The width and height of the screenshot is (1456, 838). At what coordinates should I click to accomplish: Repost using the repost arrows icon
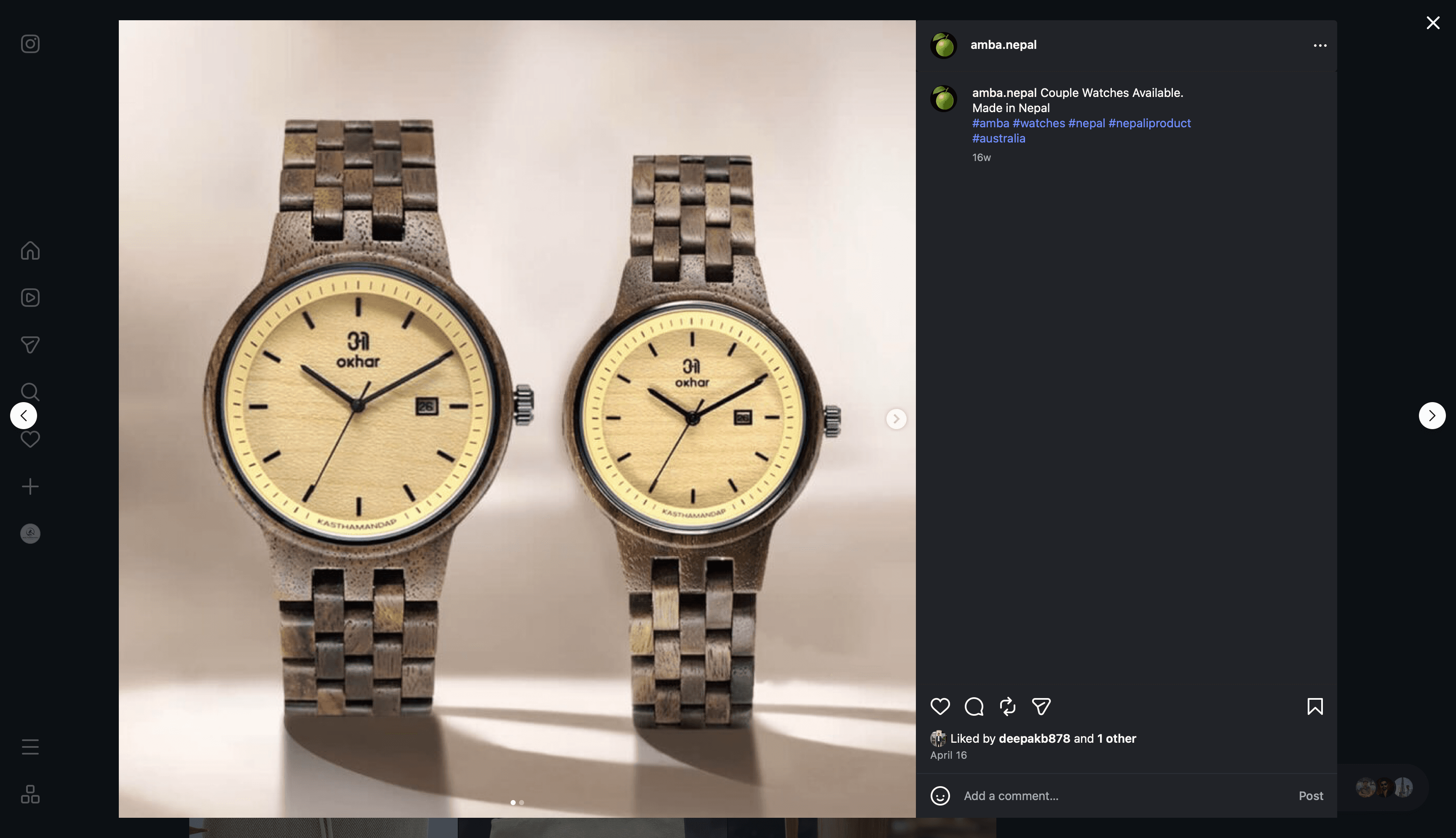tap(1007, 706)
